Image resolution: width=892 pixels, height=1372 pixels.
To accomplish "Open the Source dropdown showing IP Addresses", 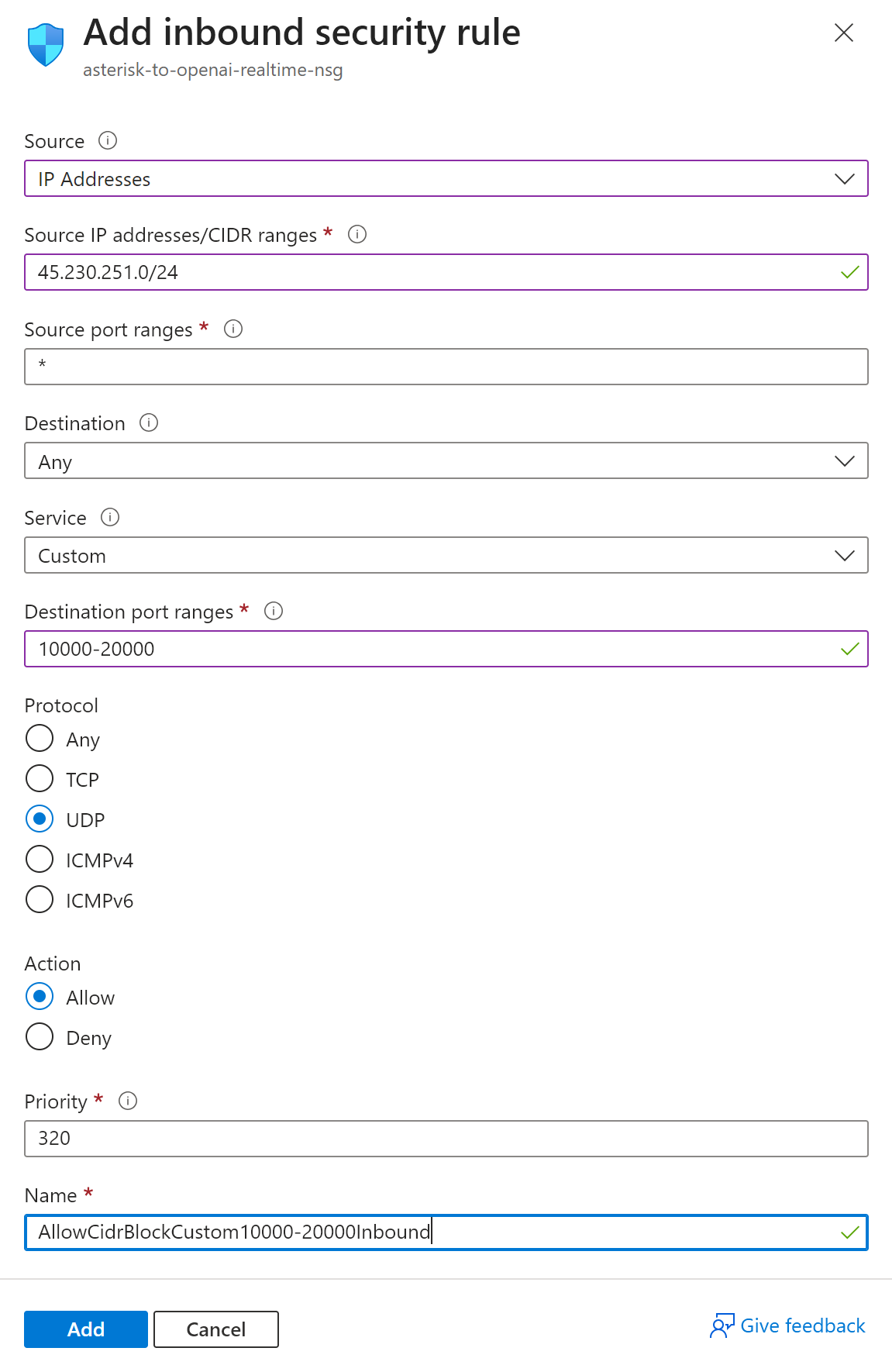I will (446, 178).
